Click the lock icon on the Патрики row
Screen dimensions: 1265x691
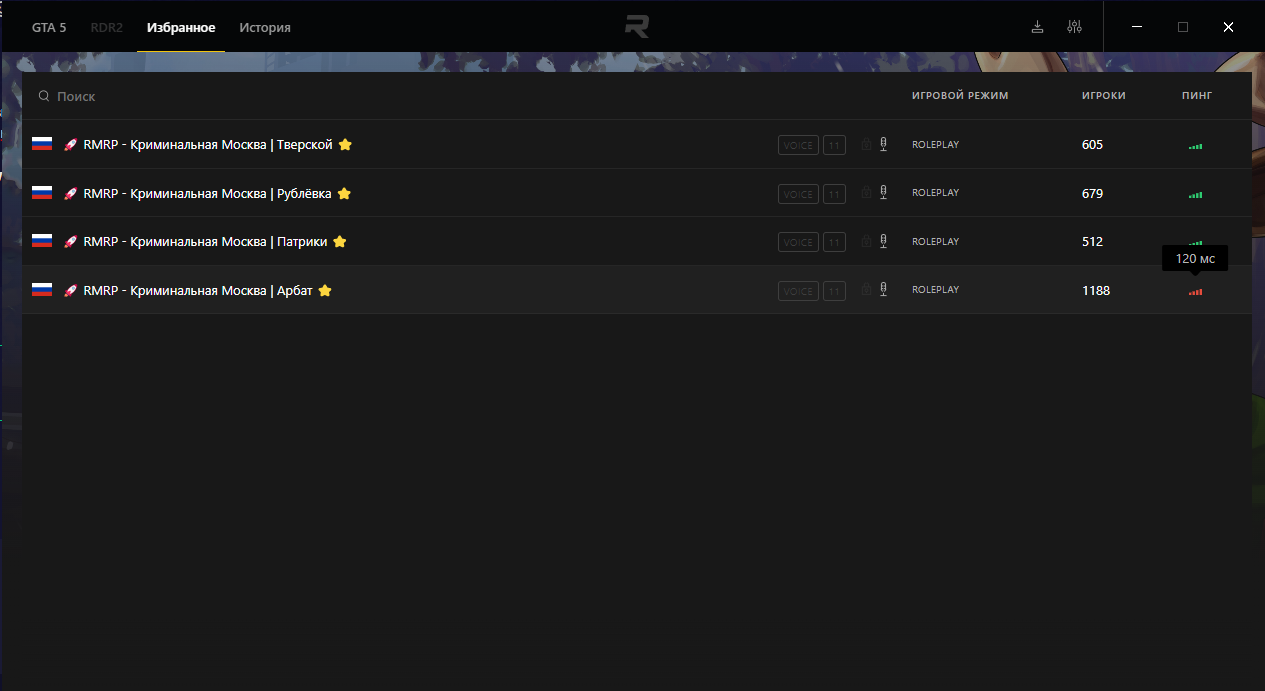click(x=866, y=241)
